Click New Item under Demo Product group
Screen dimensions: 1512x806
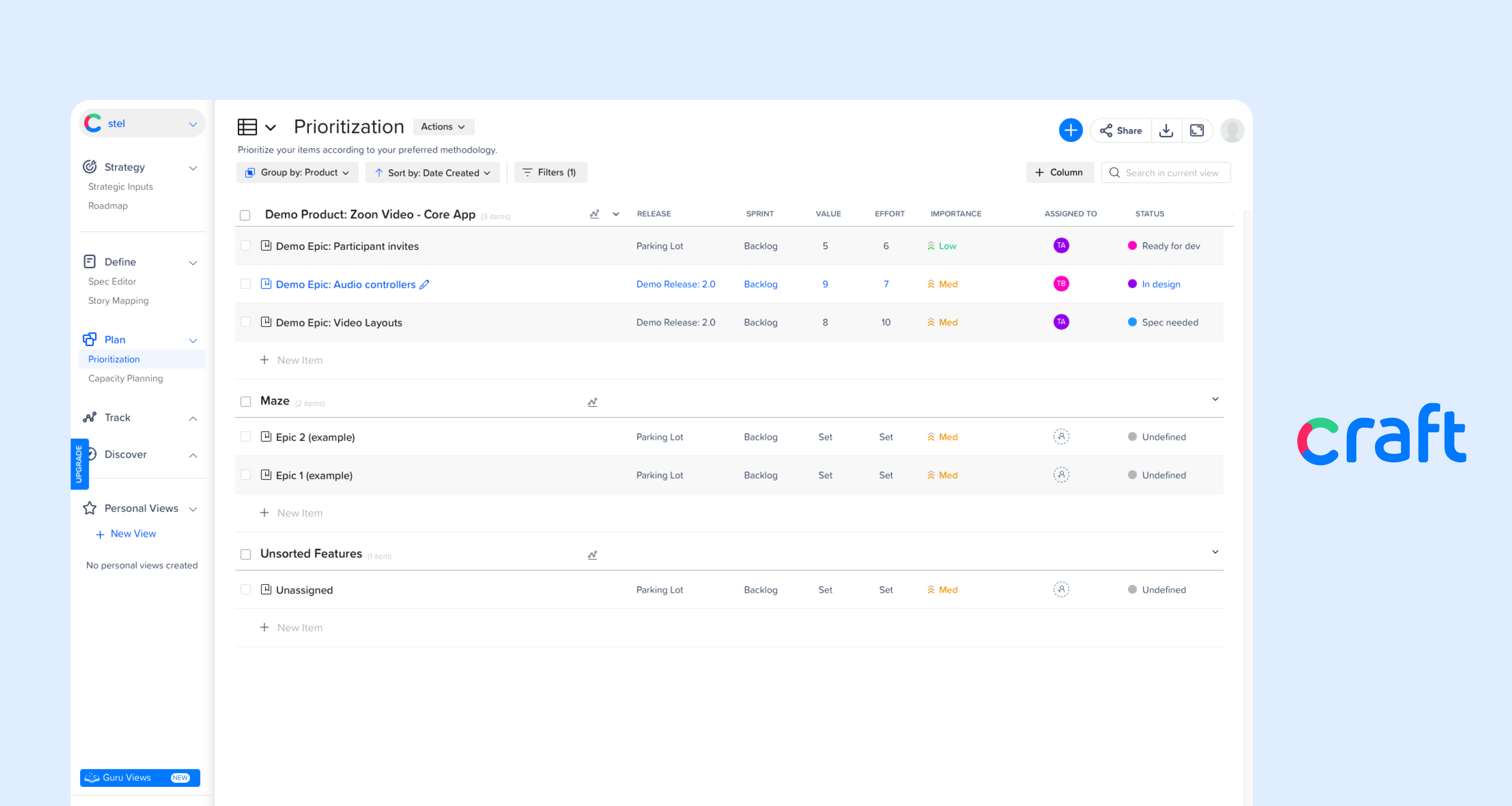click(292, 360)
